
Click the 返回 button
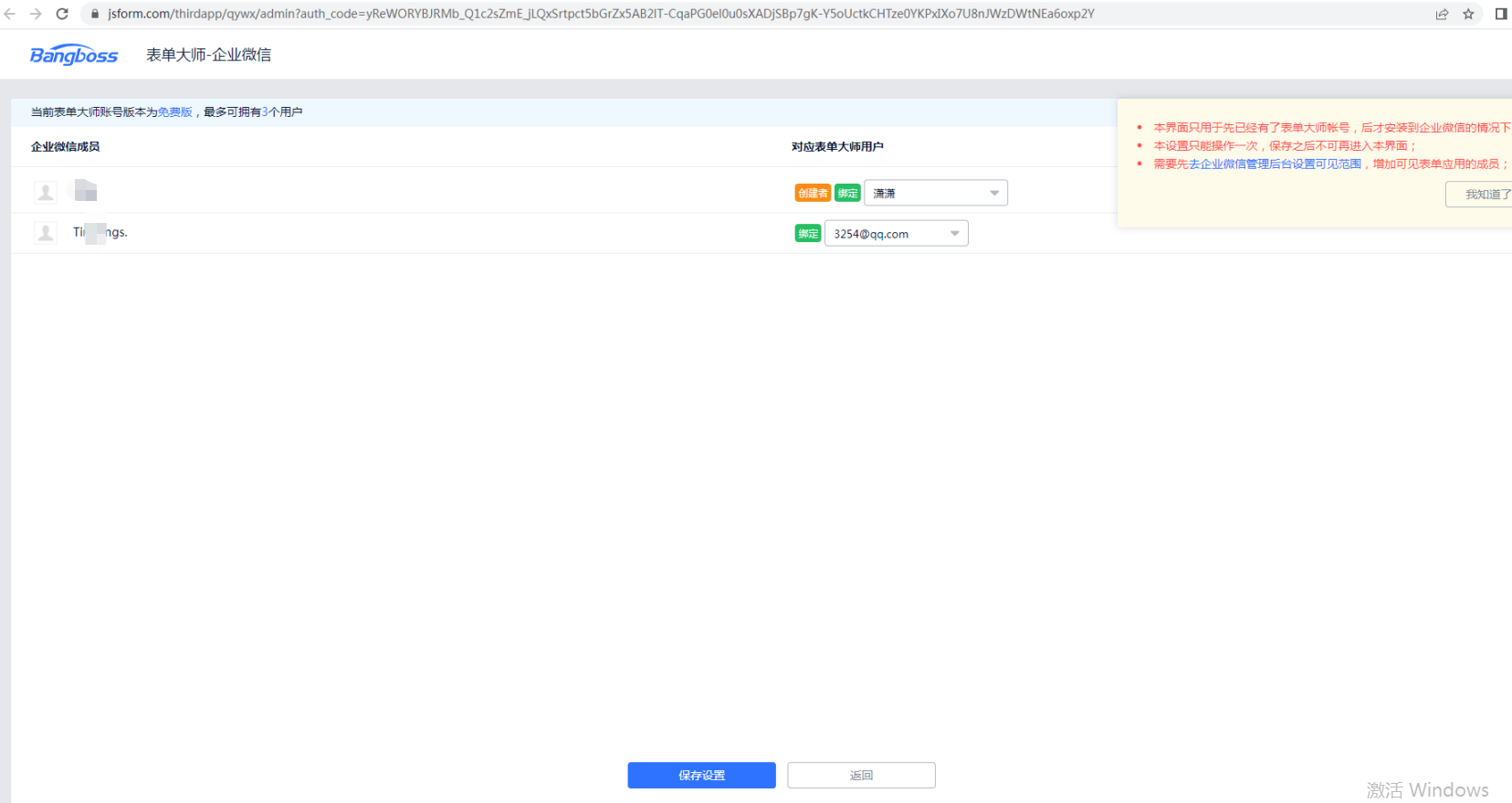(861, 776)
